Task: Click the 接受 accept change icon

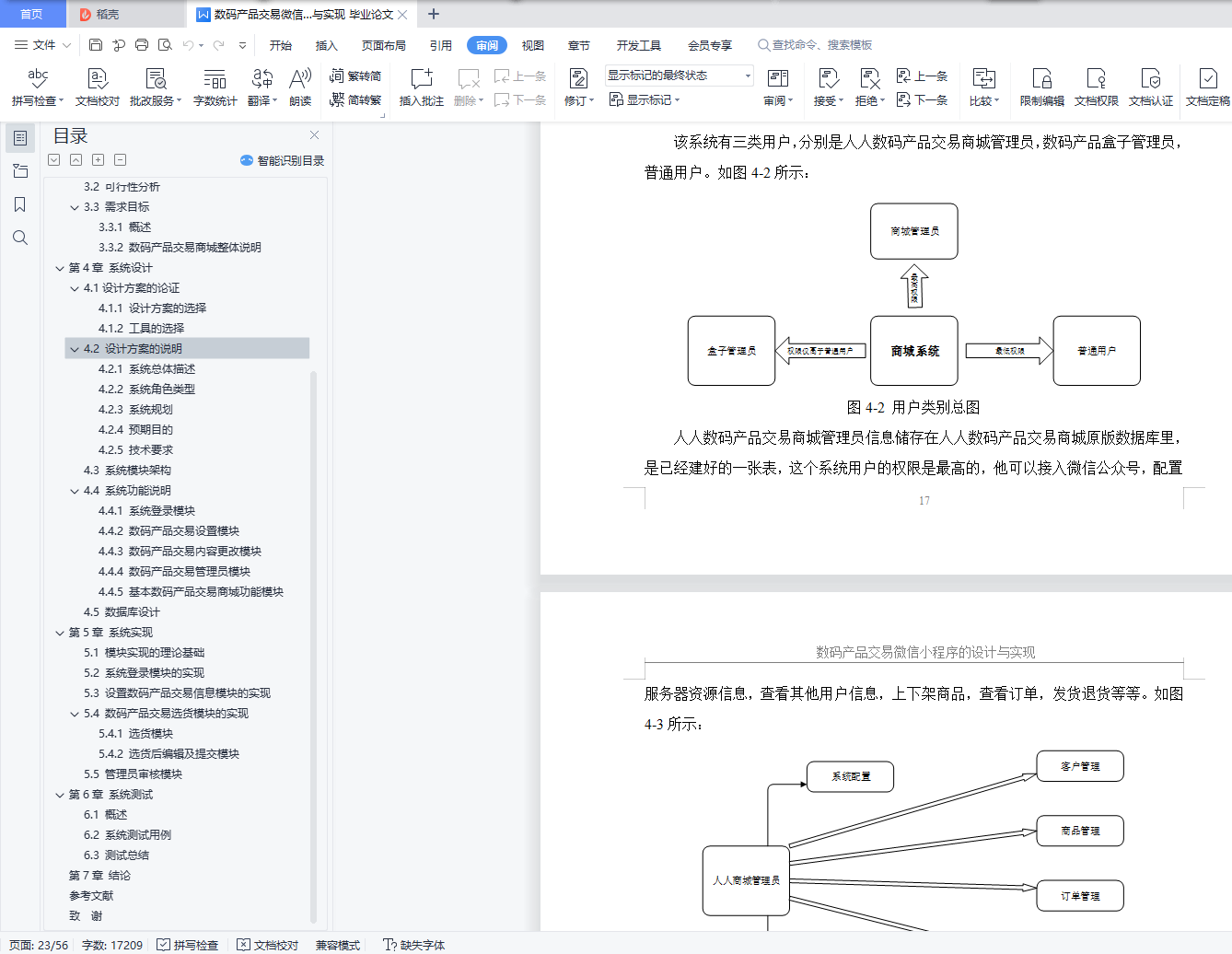Action: pos(828,78)
